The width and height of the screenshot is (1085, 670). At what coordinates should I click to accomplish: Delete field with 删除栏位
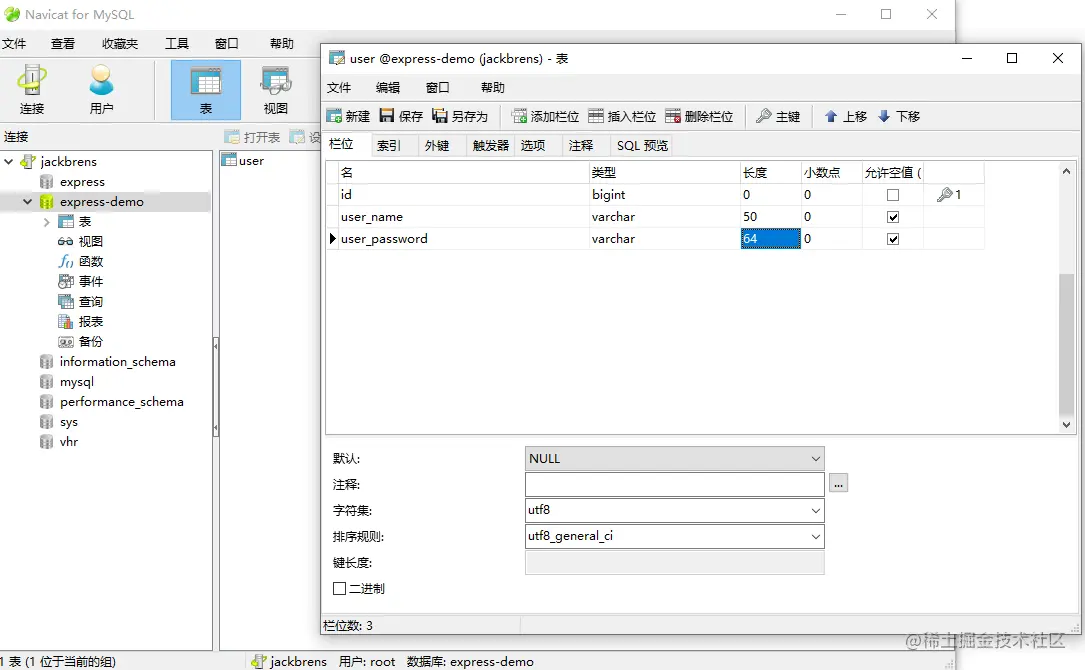tap(699, 116)
